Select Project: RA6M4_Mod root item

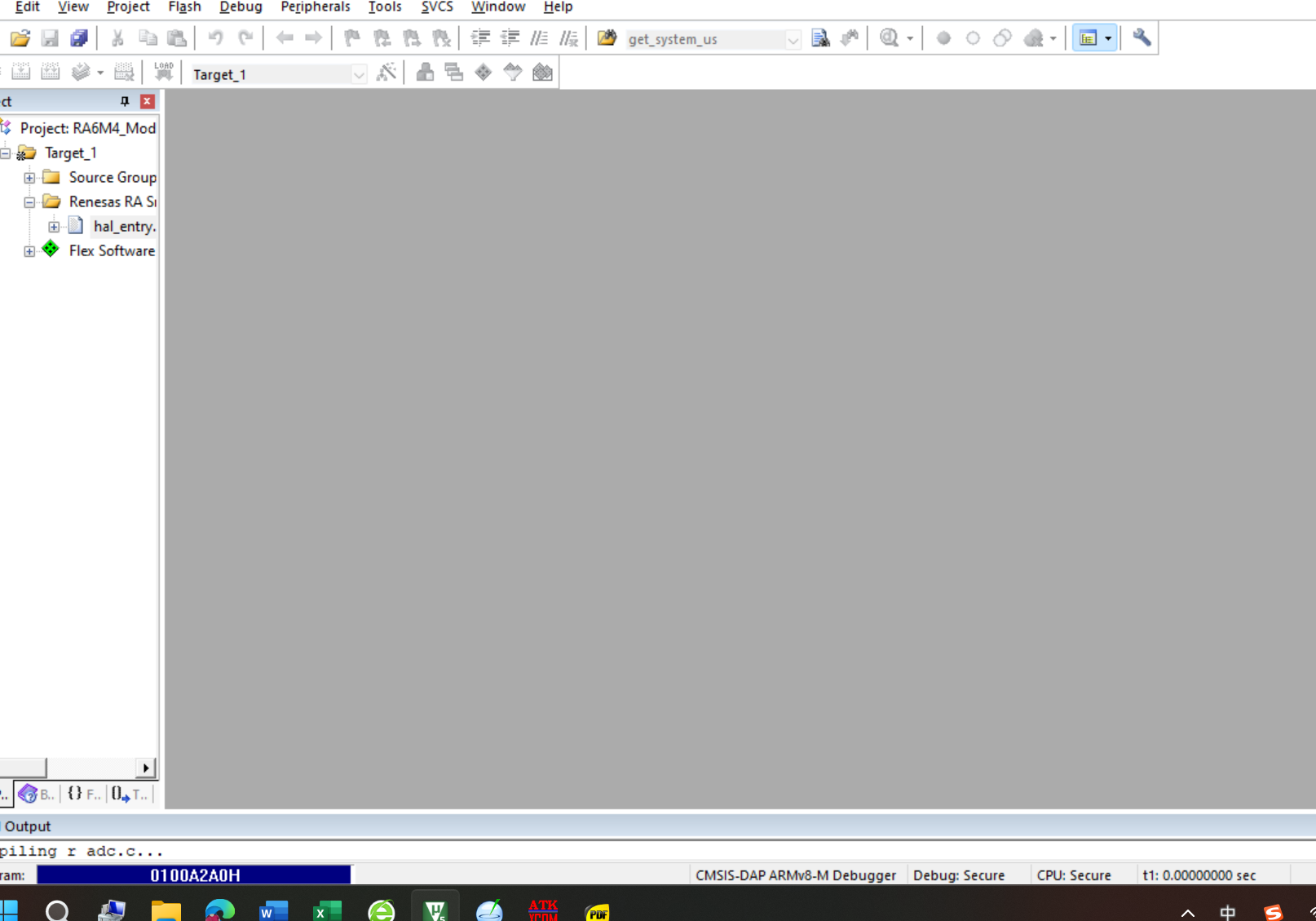pyautogui.click(x=88, y=129)
